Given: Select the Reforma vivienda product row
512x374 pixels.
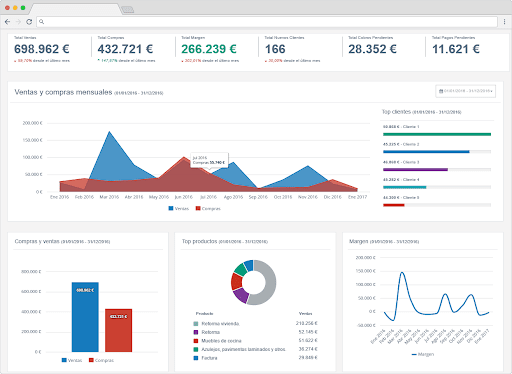Looking at the screenshot, I should [x=255, y=324].
